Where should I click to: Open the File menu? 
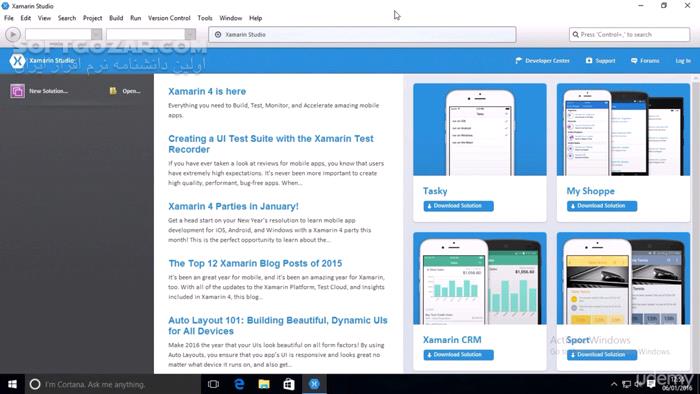tap(9, 18)
